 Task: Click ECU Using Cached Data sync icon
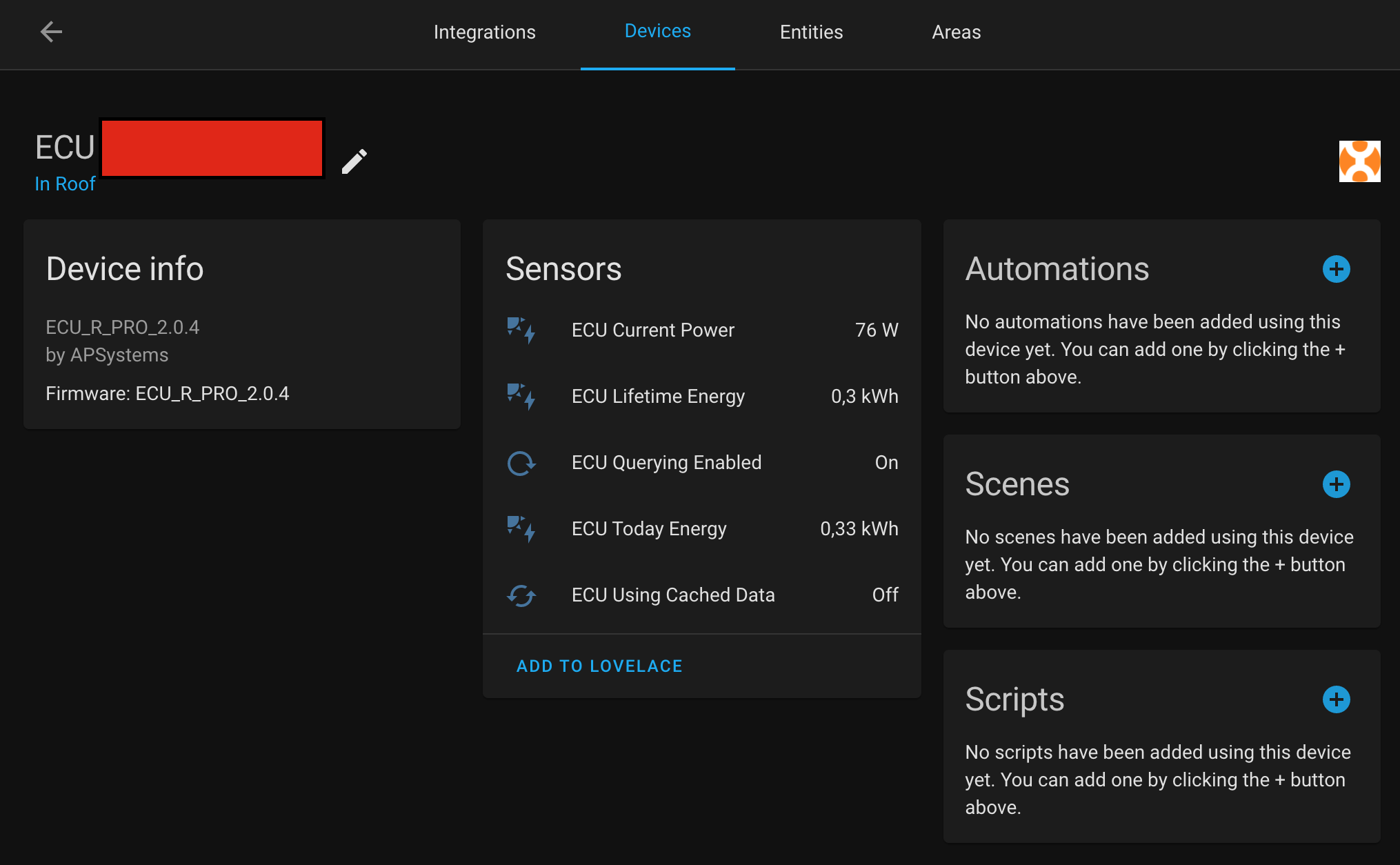pyautogui.click(x=521, y=595)
